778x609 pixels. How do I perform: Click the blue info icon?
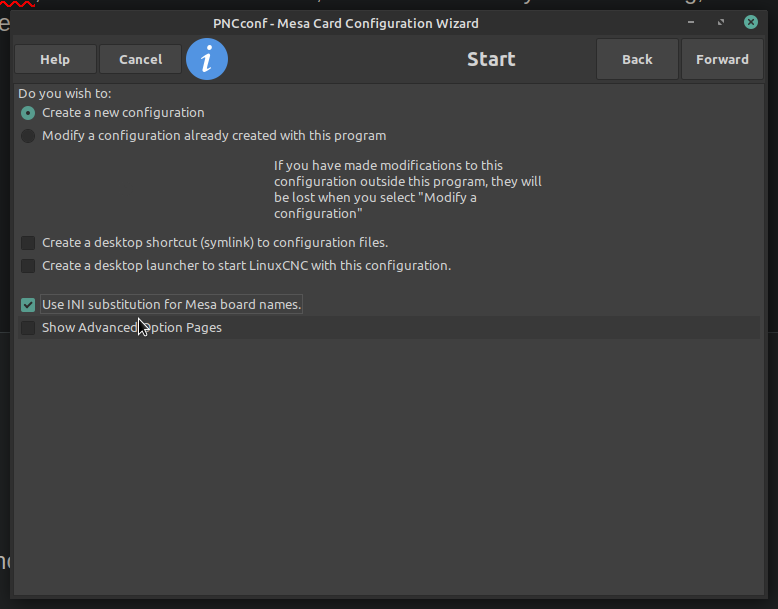(x=207, y=59)
